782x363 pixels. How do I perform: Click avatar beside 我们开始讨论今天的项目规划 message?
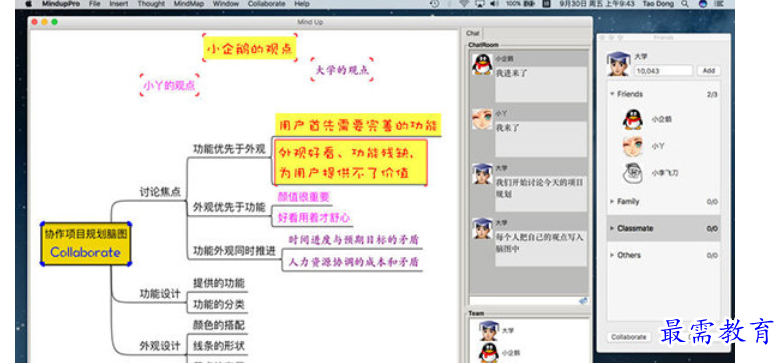pos(482,174)
